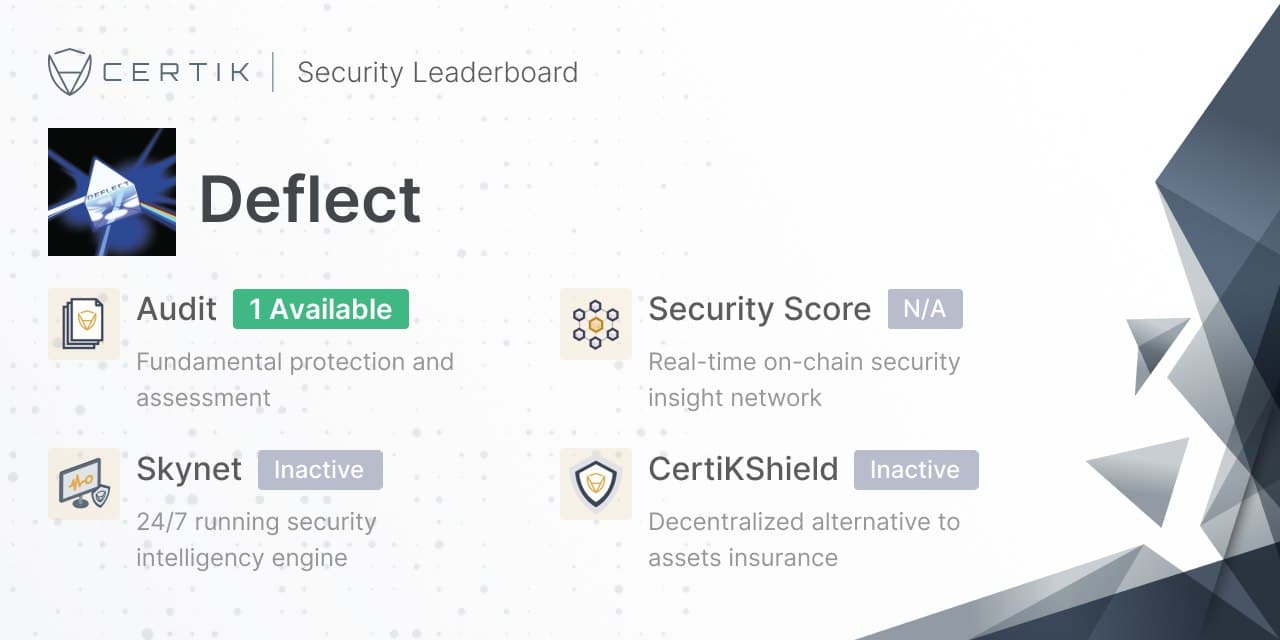Click the Security Score hexagon network icon
Image resolution: width=1280 pixels, height=640 pixels.
[x=596, y=324]
